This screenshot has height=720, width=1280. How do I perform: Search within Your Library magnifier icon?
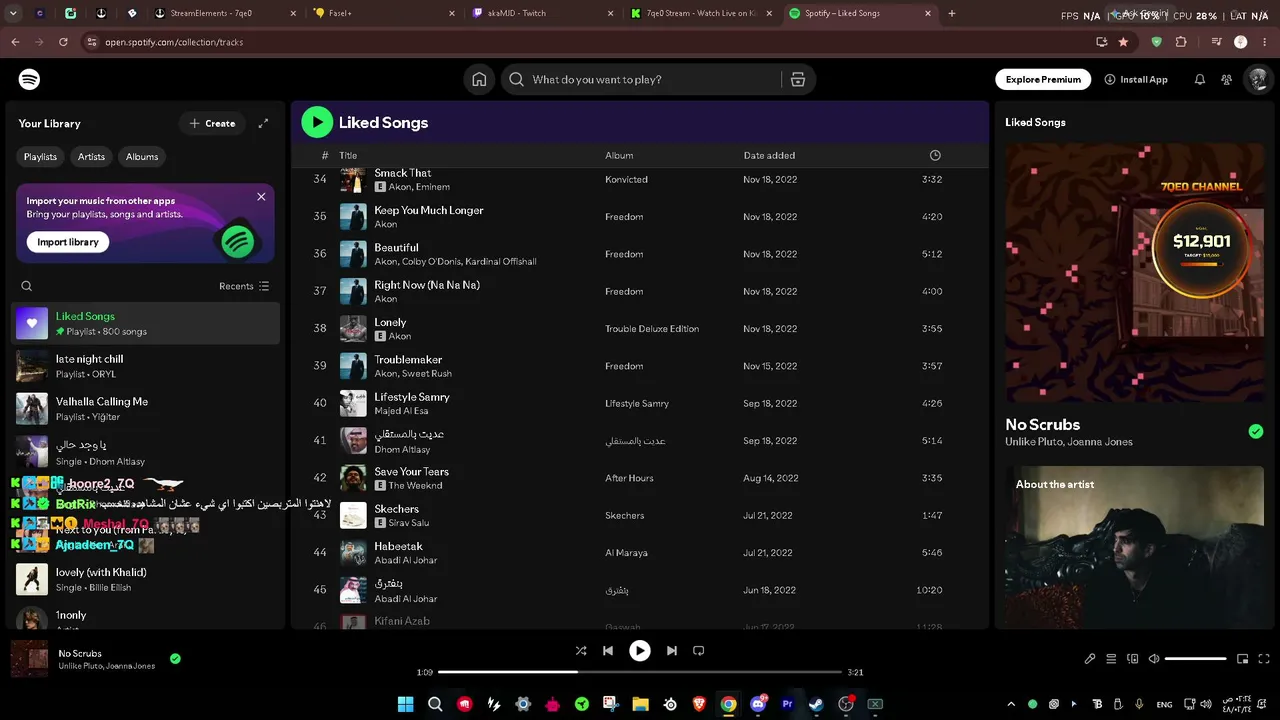(27, 286)
